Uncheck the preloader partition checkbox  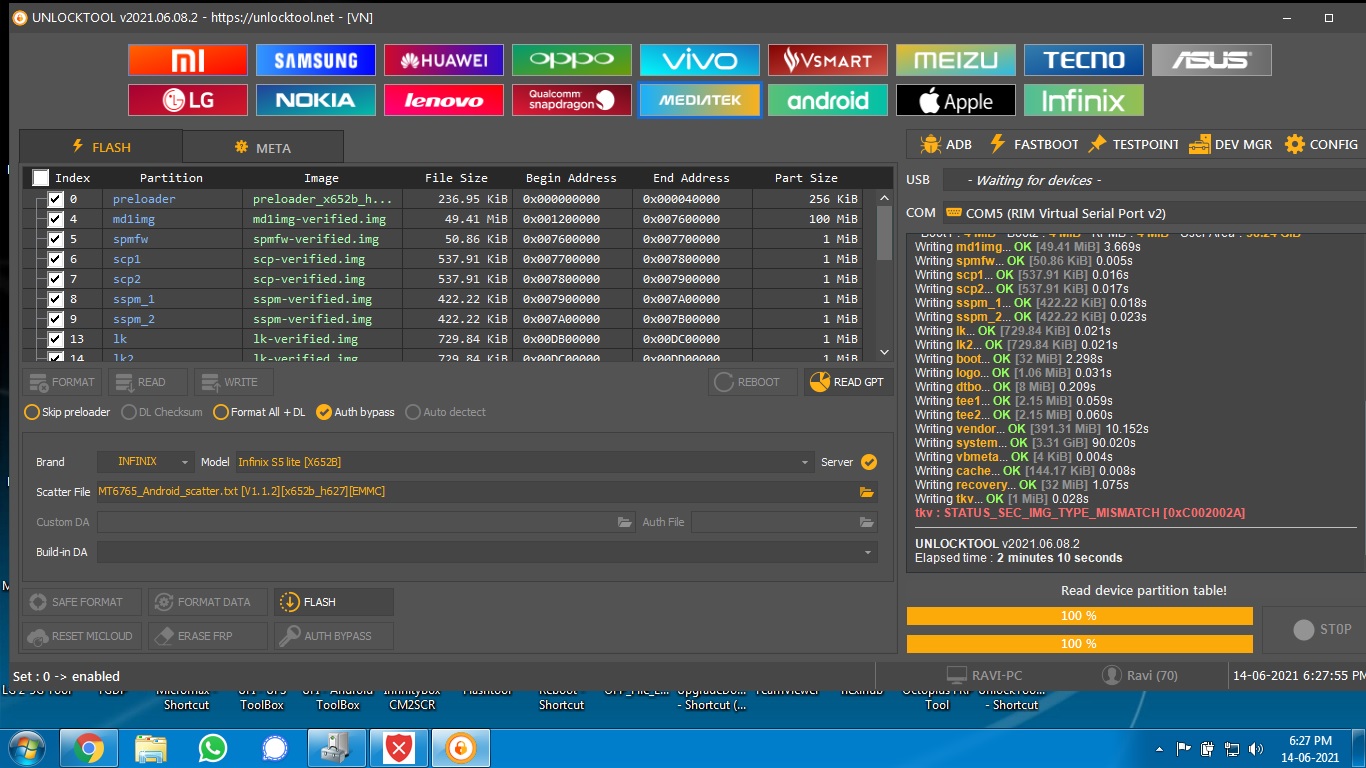(x=56, y=199)
